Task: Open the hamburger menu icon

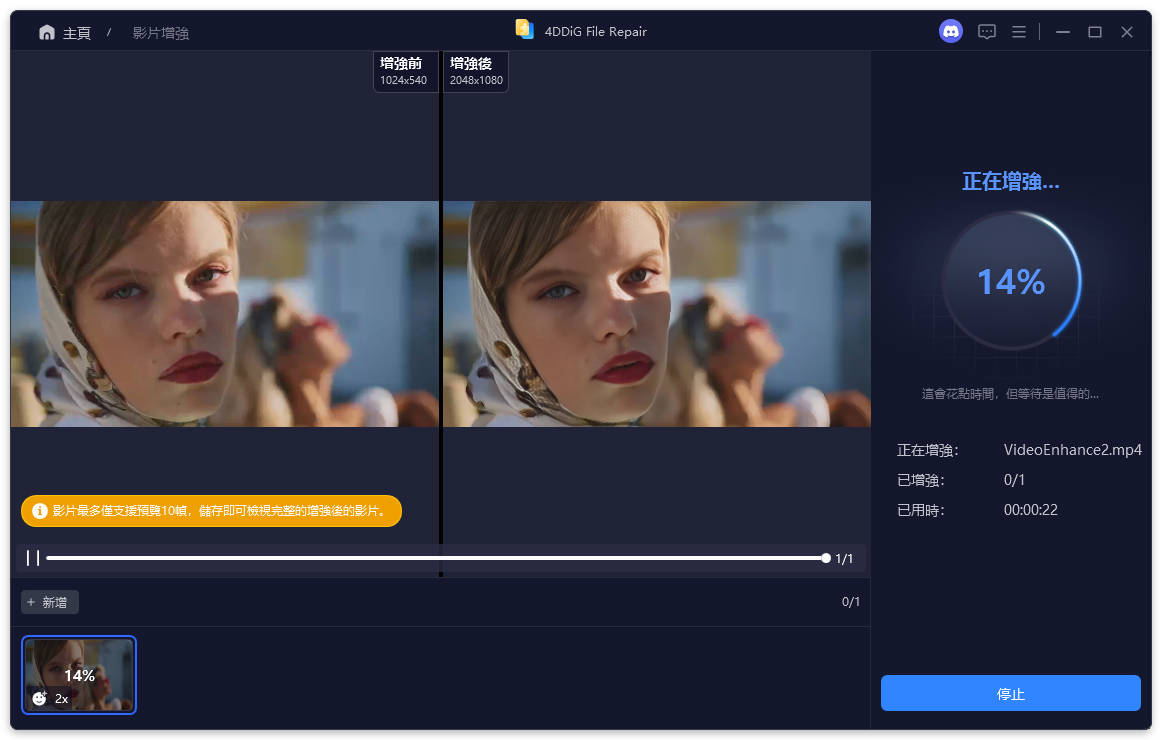Action: point(1018,31)
